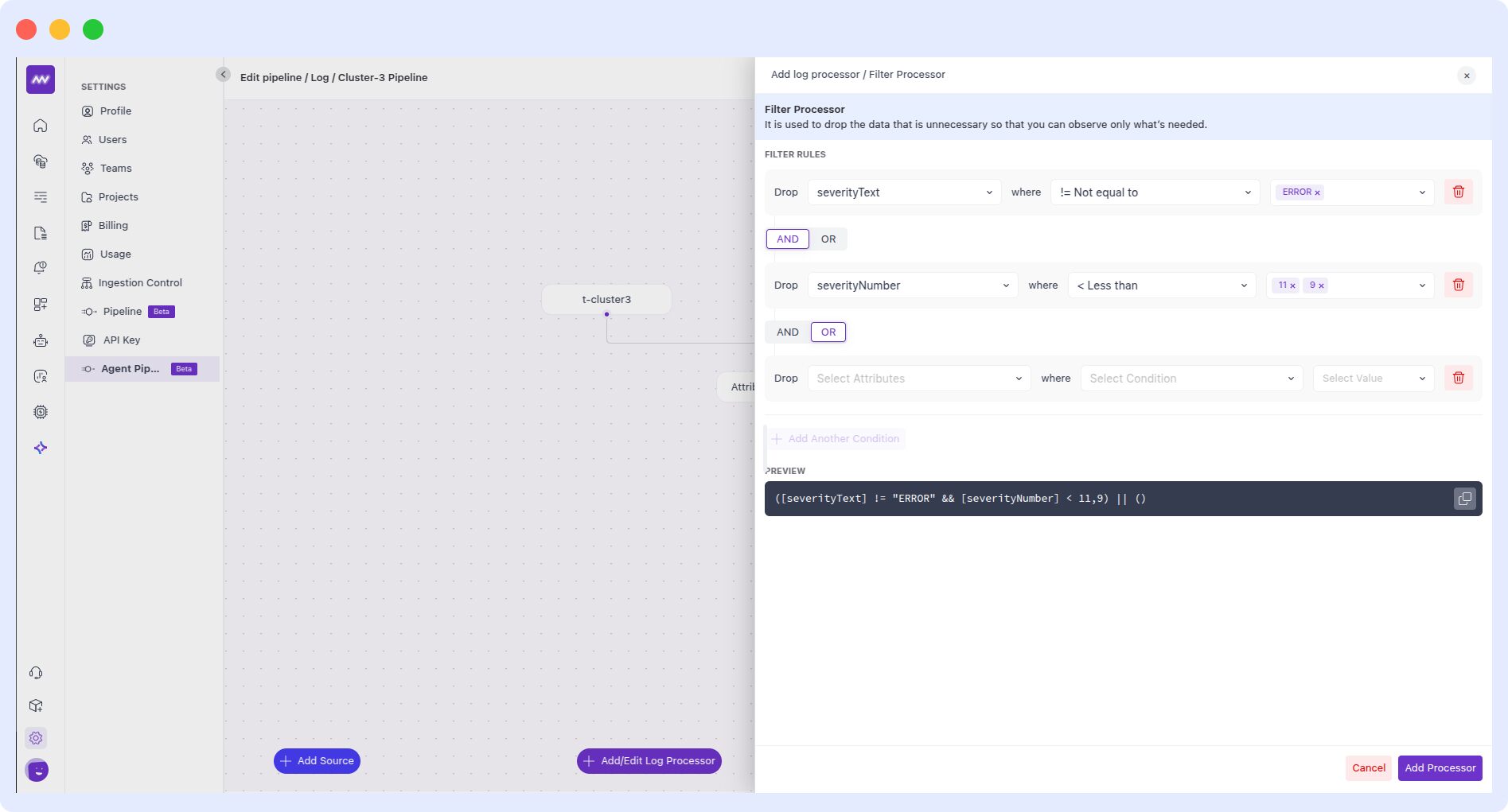Screen dimensions: 1508x812
Task: Copy the preview filter expression
Action: point(1464,499)
